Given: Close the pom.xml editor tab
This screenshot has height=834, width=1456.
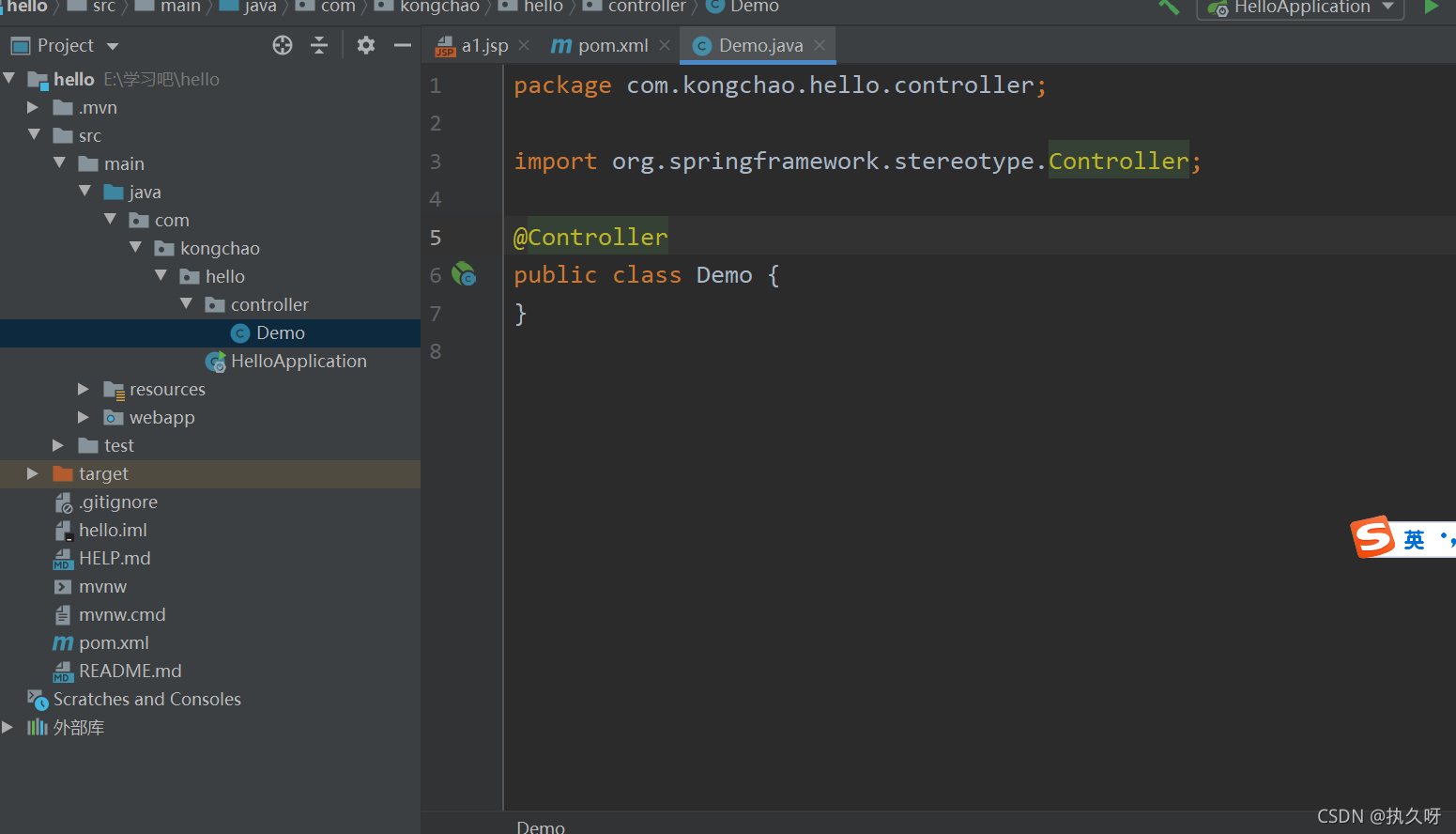Looking at the screenshot, I should coord(665,45).
